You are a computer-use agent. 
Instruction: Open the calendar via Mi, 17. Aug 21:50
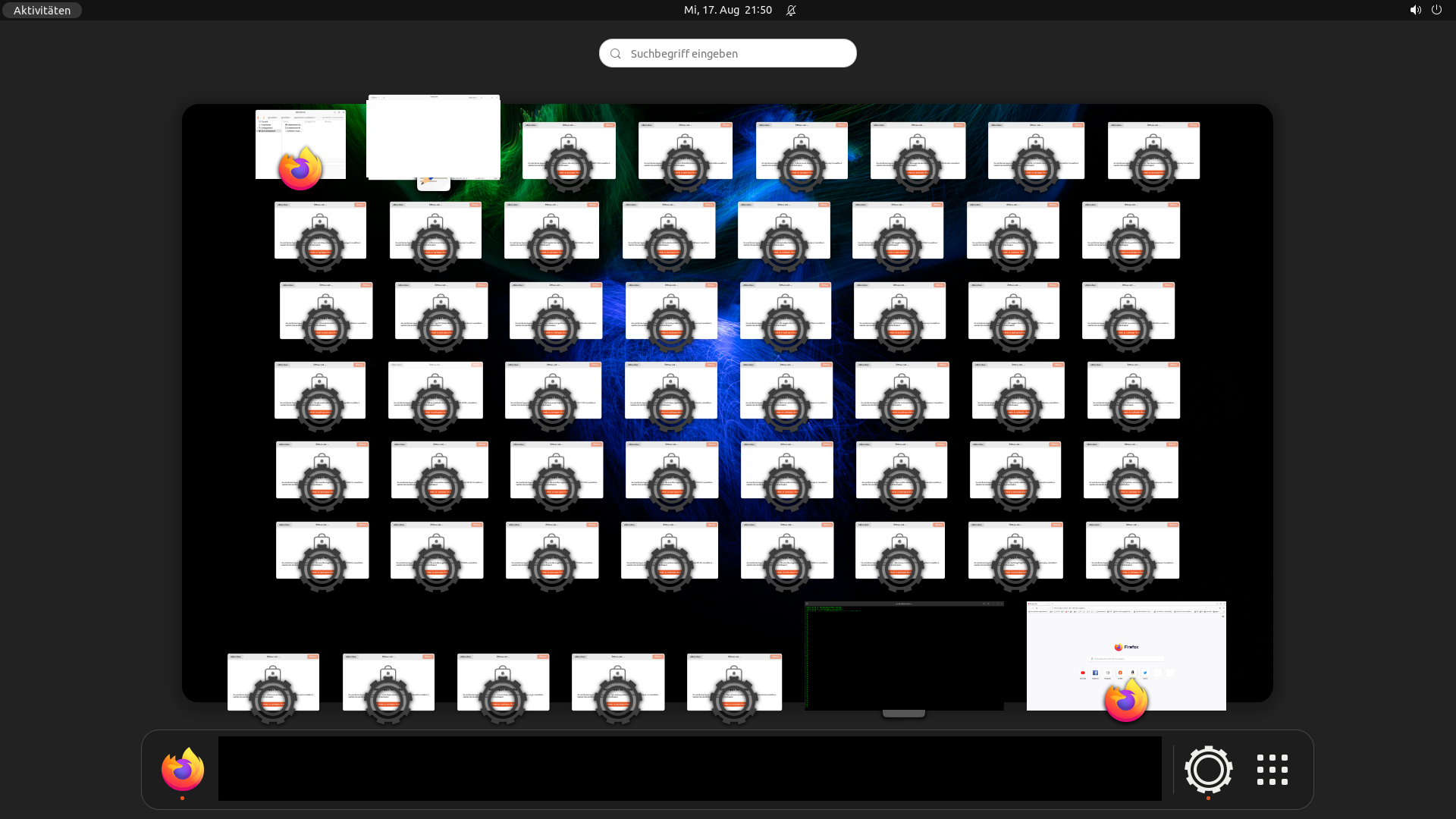tap(727, 10)
